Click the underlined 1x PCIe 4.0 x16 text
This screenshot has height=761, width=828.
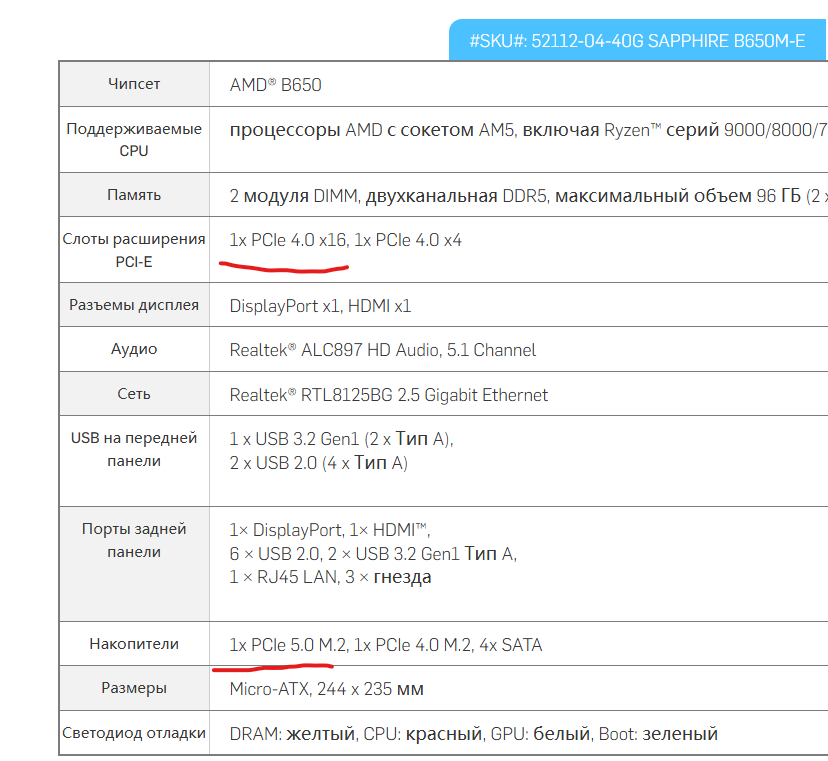coord(288,241)
